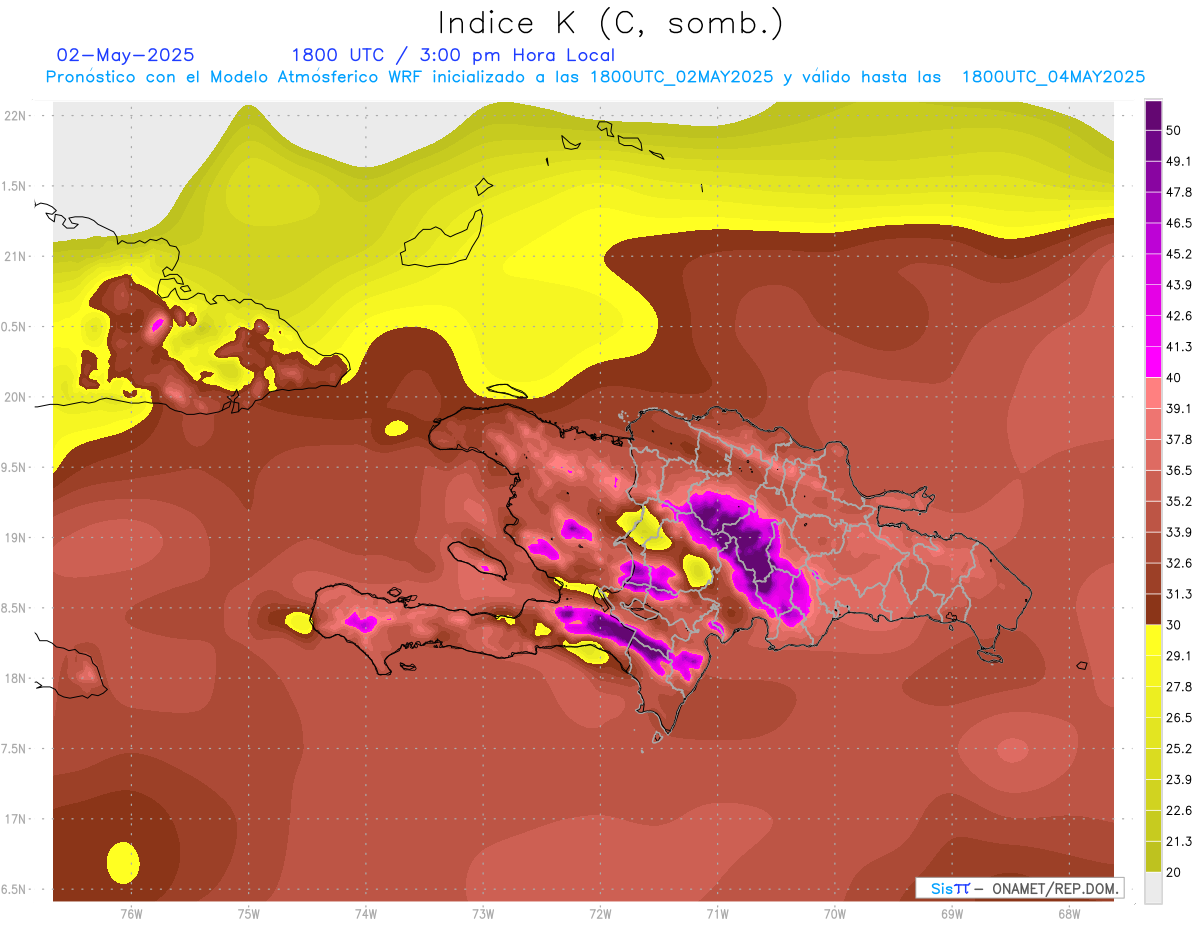Click the '46.5' legend value
The image size is (1200, 927).
tap(1179, 223)
